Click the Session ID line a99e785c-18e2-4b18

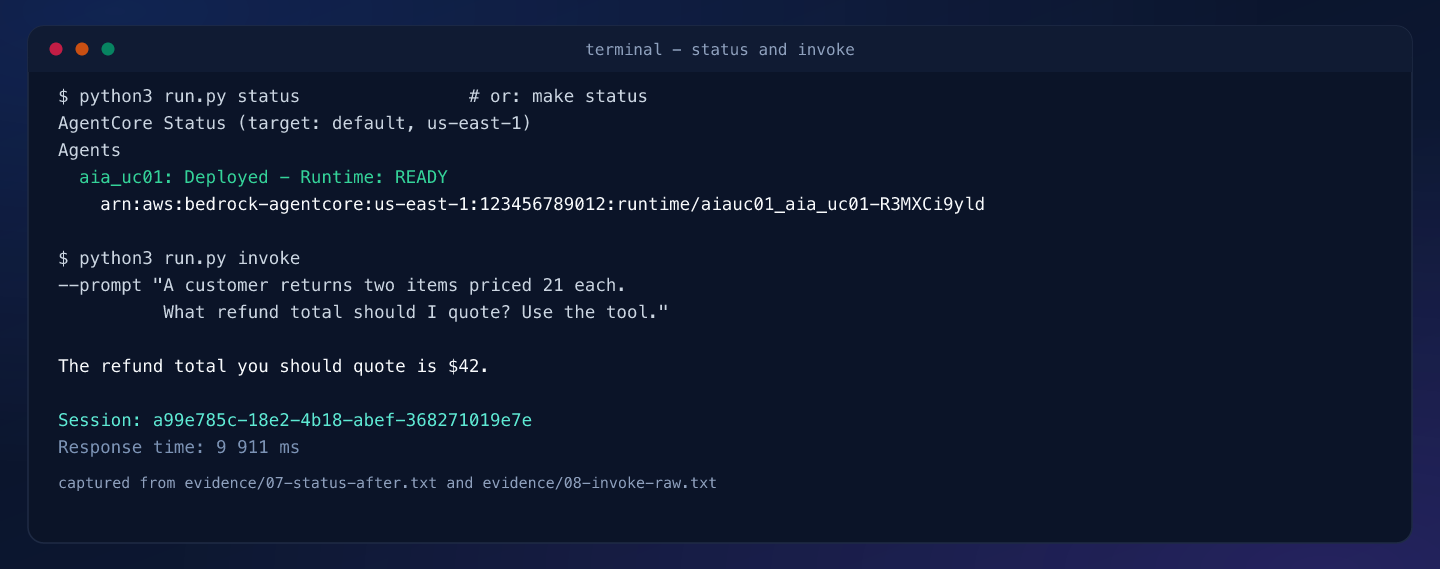tap(295, 420)
